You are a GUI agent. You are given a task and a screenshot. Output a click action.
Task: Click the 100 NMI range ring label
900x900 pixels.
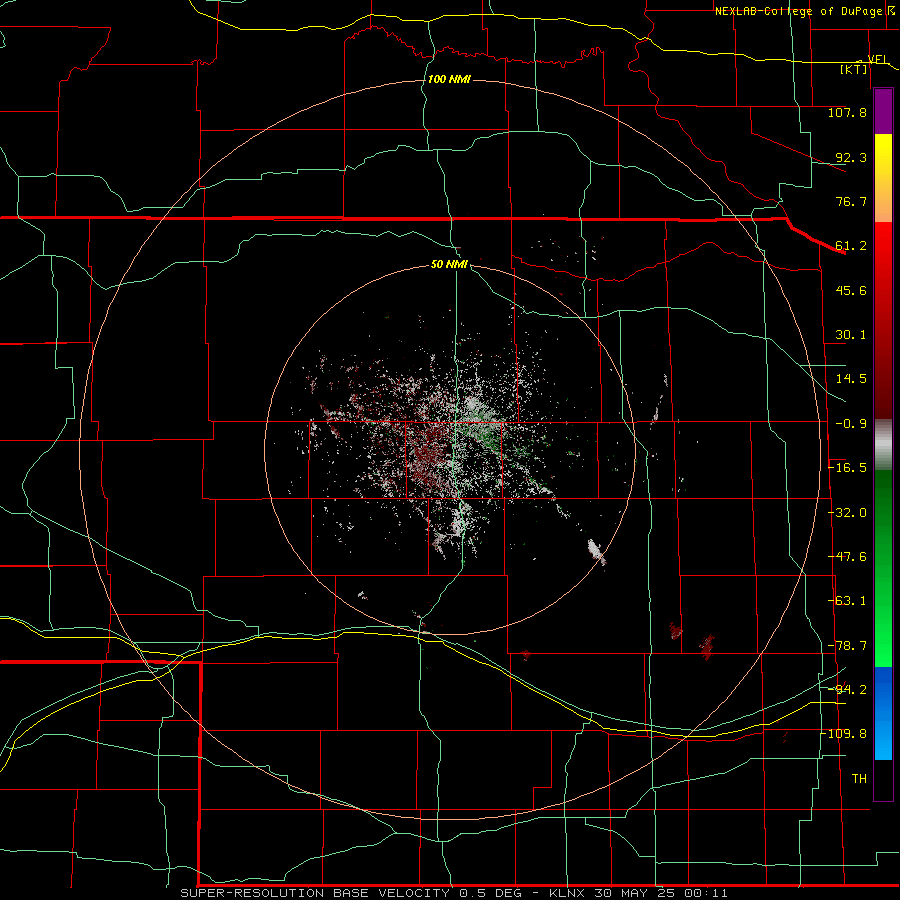[449, 79]
